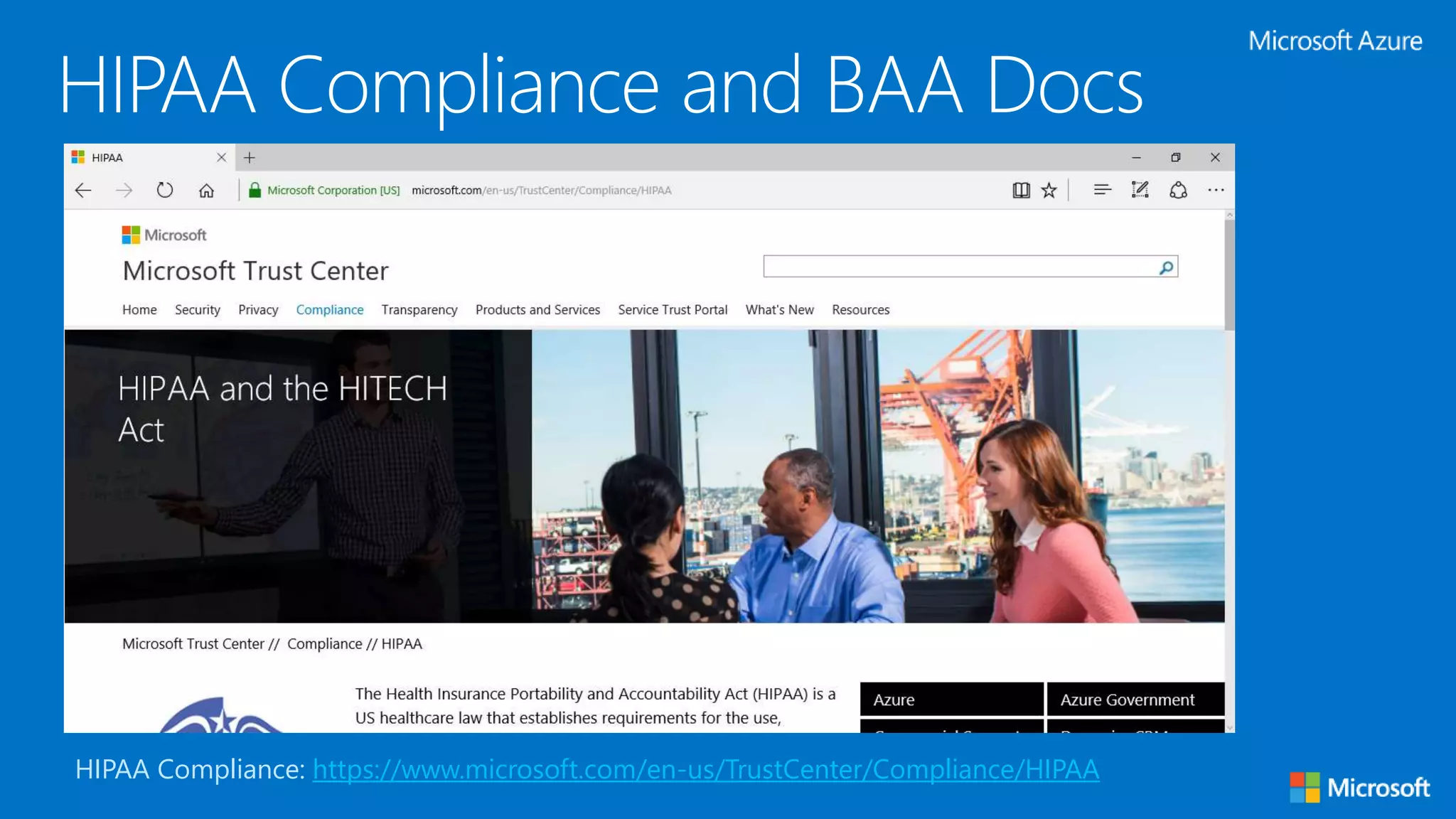Close the Edge browser window
The image size is (1456, 819).
click(x=1215, y=158)
